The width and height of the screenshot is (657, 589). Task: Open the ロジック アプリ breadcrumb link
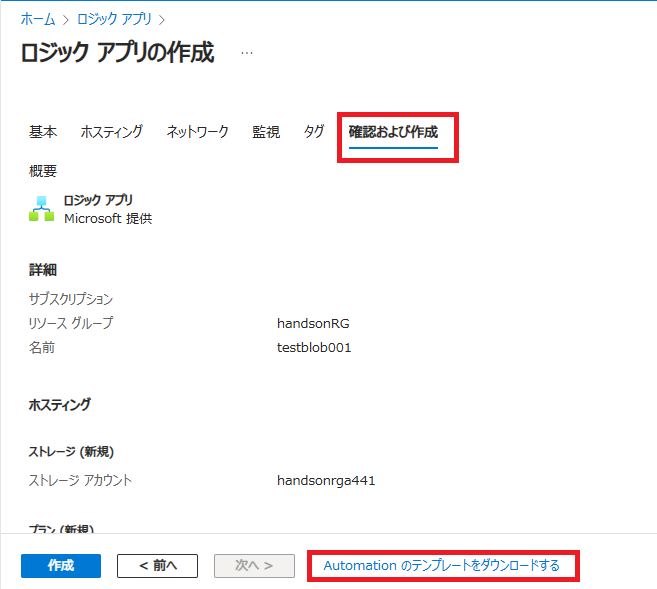pos(114,19)
